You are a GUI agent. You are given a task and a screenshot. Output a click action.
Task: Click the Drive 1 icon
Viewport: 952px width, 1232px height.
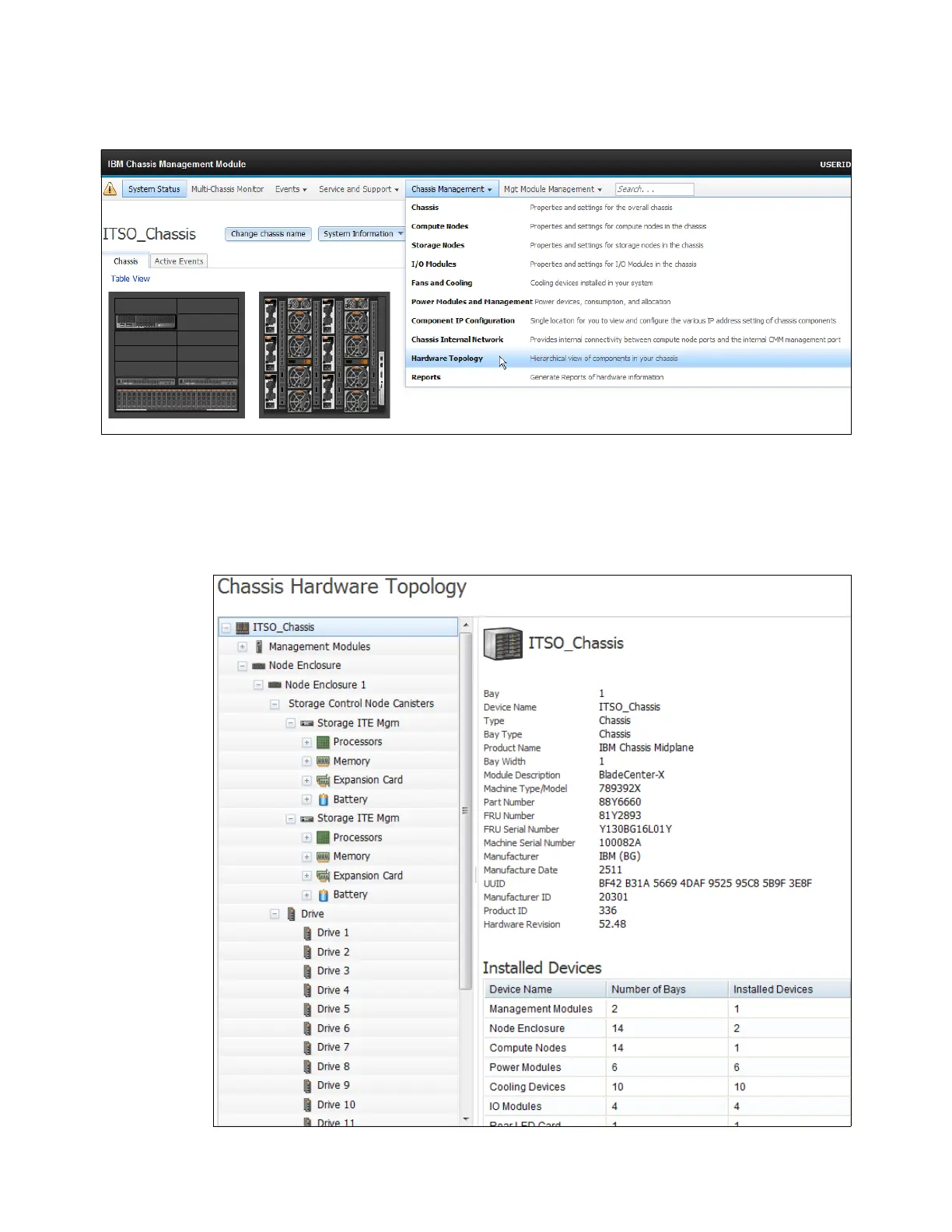coord(307,933)
